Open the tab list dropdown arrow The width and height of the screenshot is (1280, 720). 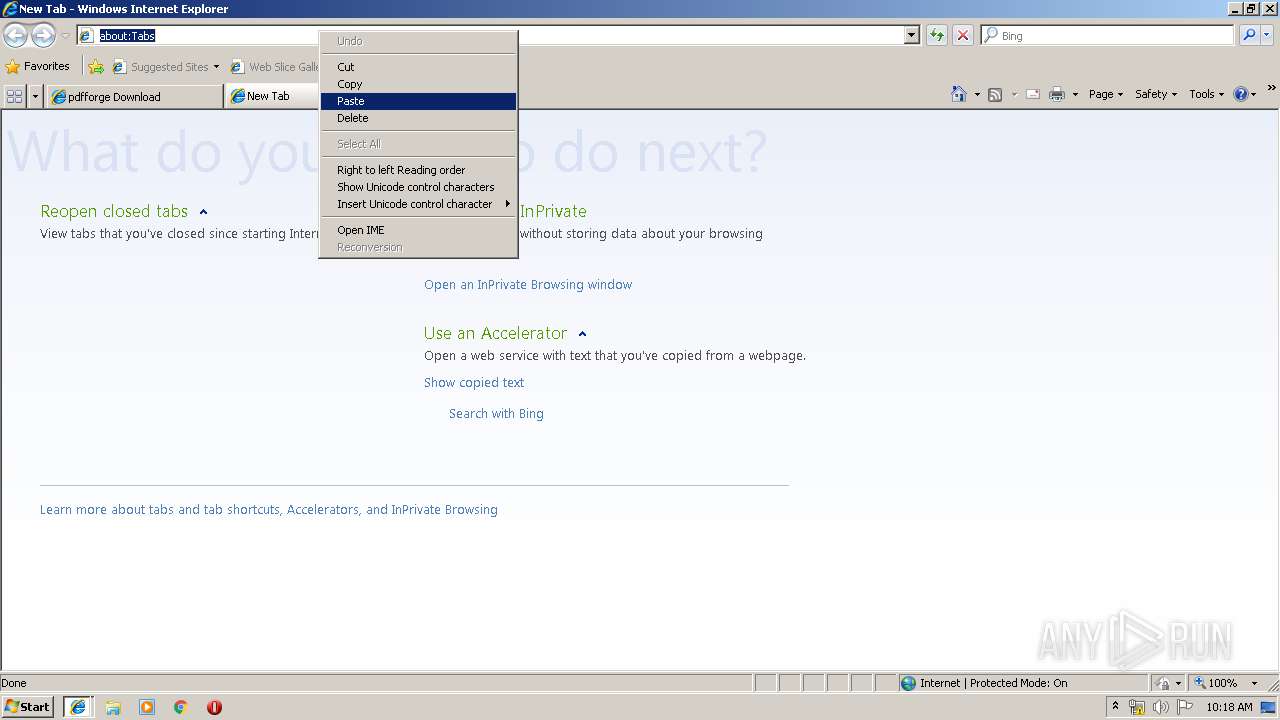36,96
